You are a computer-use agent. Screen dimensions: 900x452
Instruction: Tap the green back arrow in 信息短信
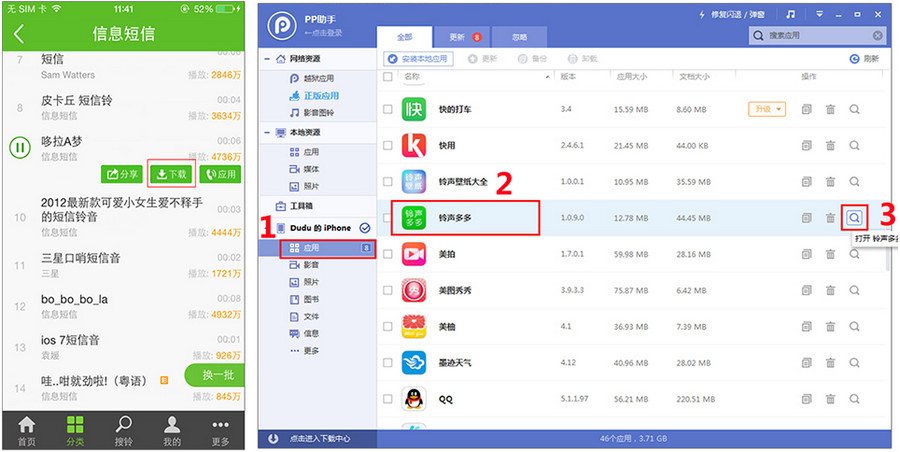pyautogui.click(x=19, y=33)
